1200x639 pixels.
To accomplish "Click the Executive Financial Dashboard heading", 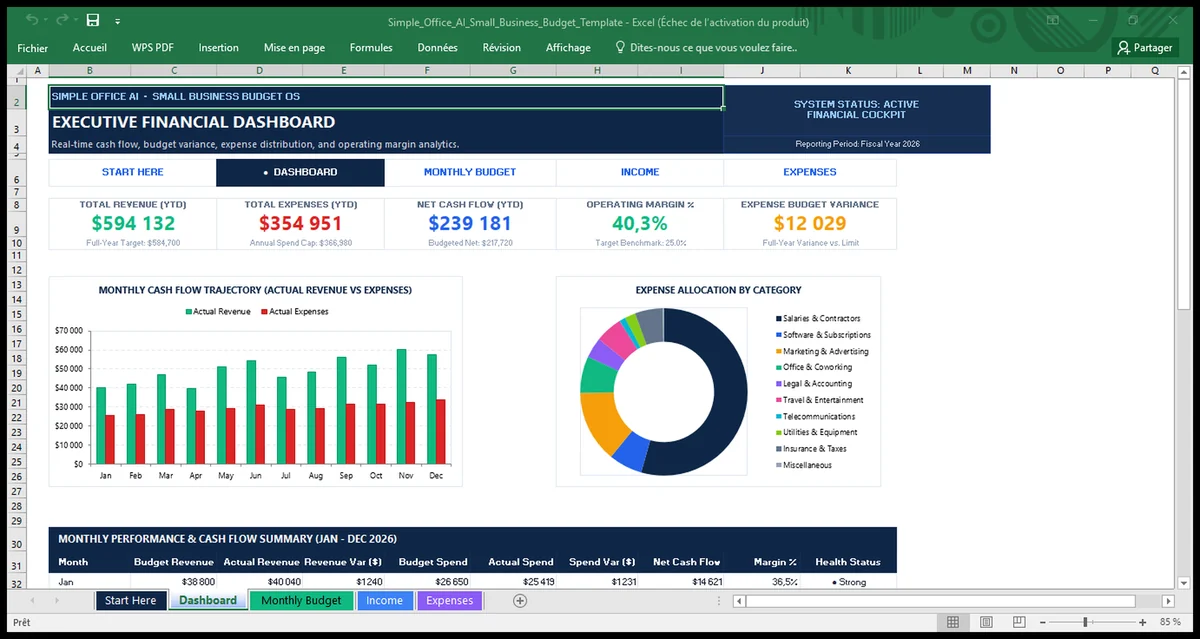I will (193, 122).
